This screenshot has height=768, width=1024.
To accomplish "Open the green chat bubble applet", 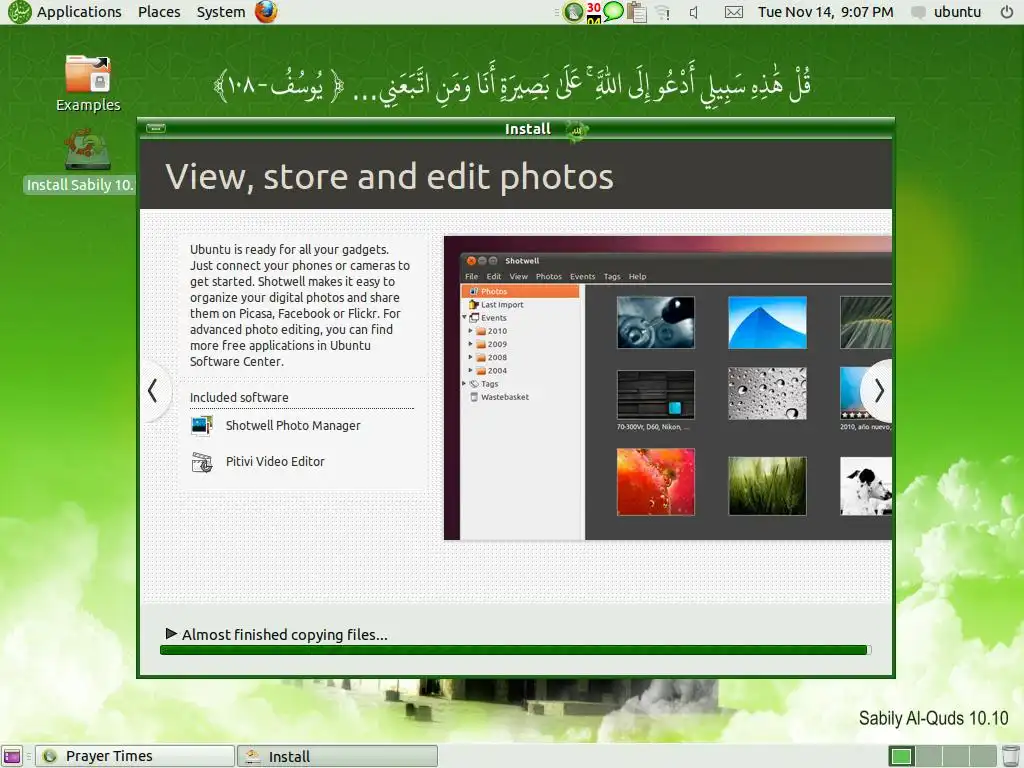I will tap(613, 11).
